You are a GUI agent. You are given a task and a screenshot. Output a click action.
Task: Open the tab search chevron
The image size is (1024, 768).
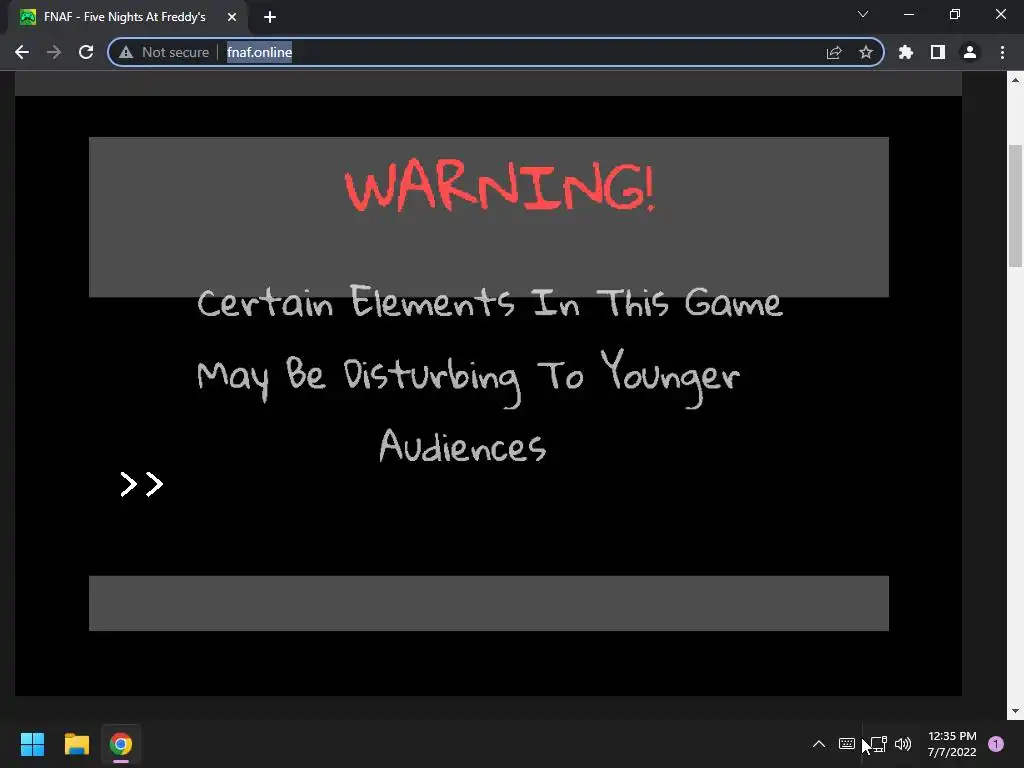tap(863, 14)
